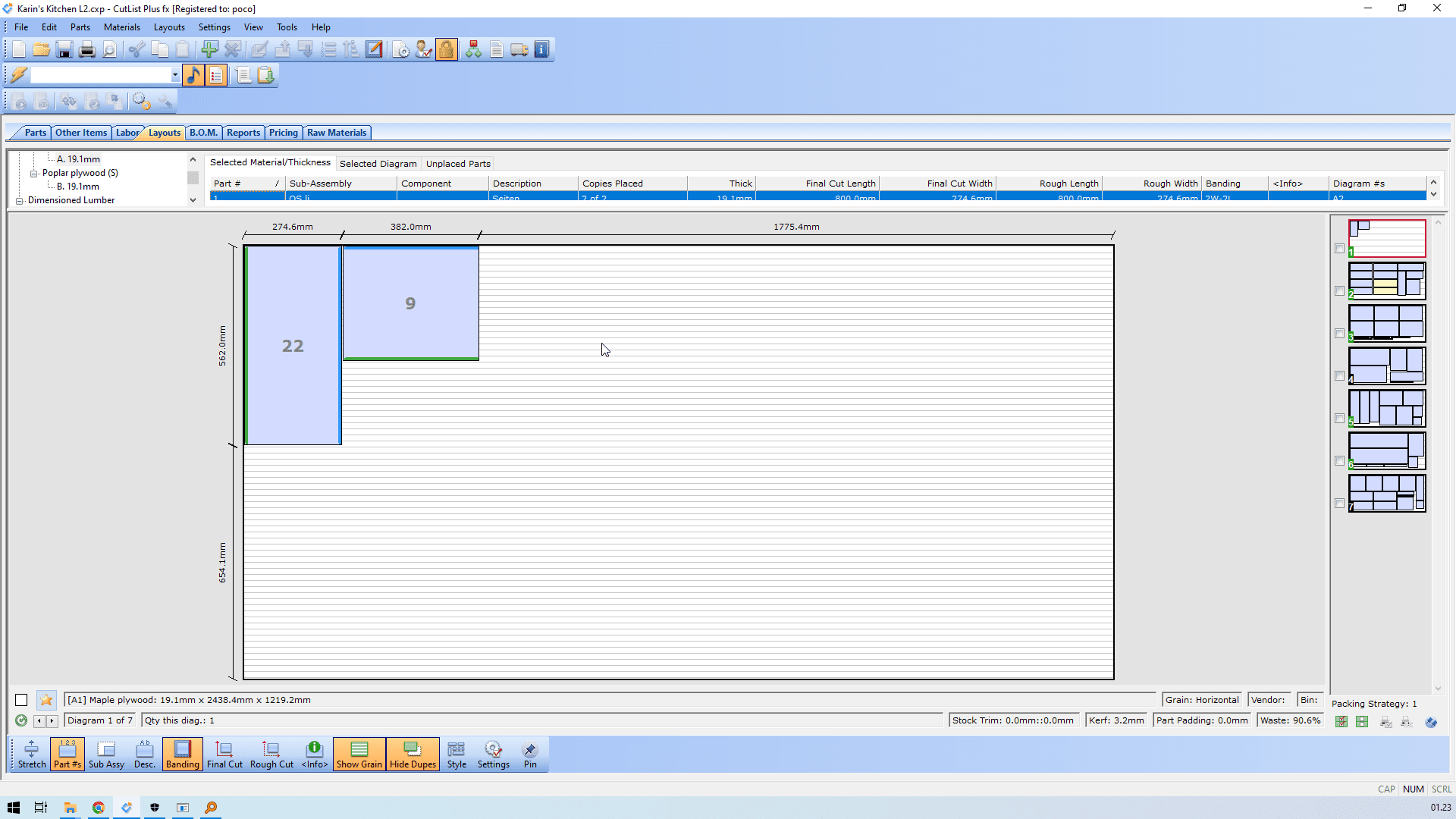This screenshot has height=819, width=1456.
Task: Toggle the Show Grain button
Action: click(359, 755)
